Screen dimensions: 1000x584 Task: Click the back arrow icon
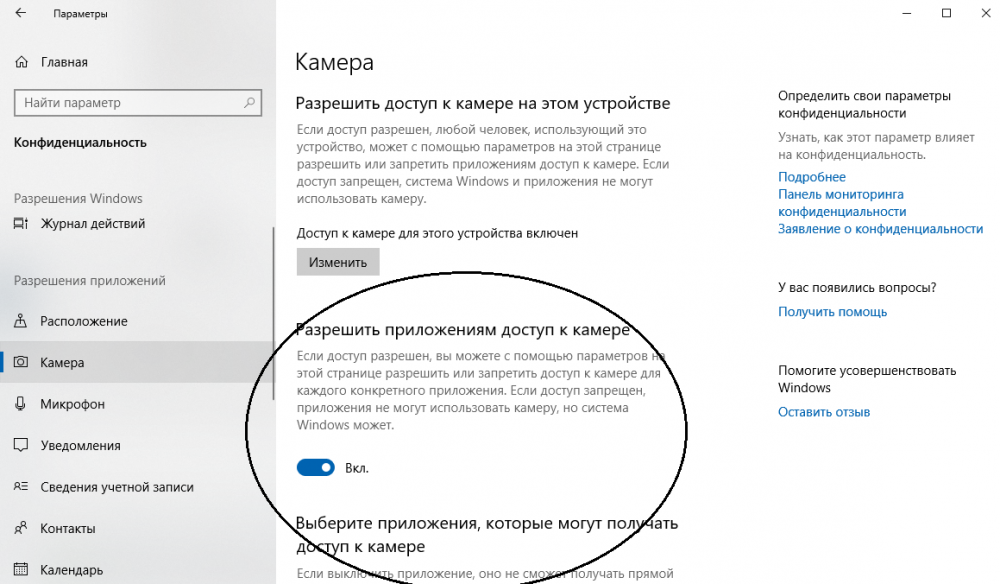20,13
